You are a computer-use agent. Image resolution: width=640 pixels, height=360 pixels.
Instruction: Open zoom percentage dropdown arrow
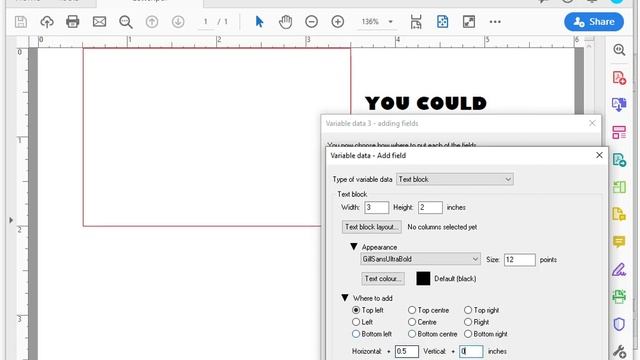pyautogui.click(x=390, y=22)
